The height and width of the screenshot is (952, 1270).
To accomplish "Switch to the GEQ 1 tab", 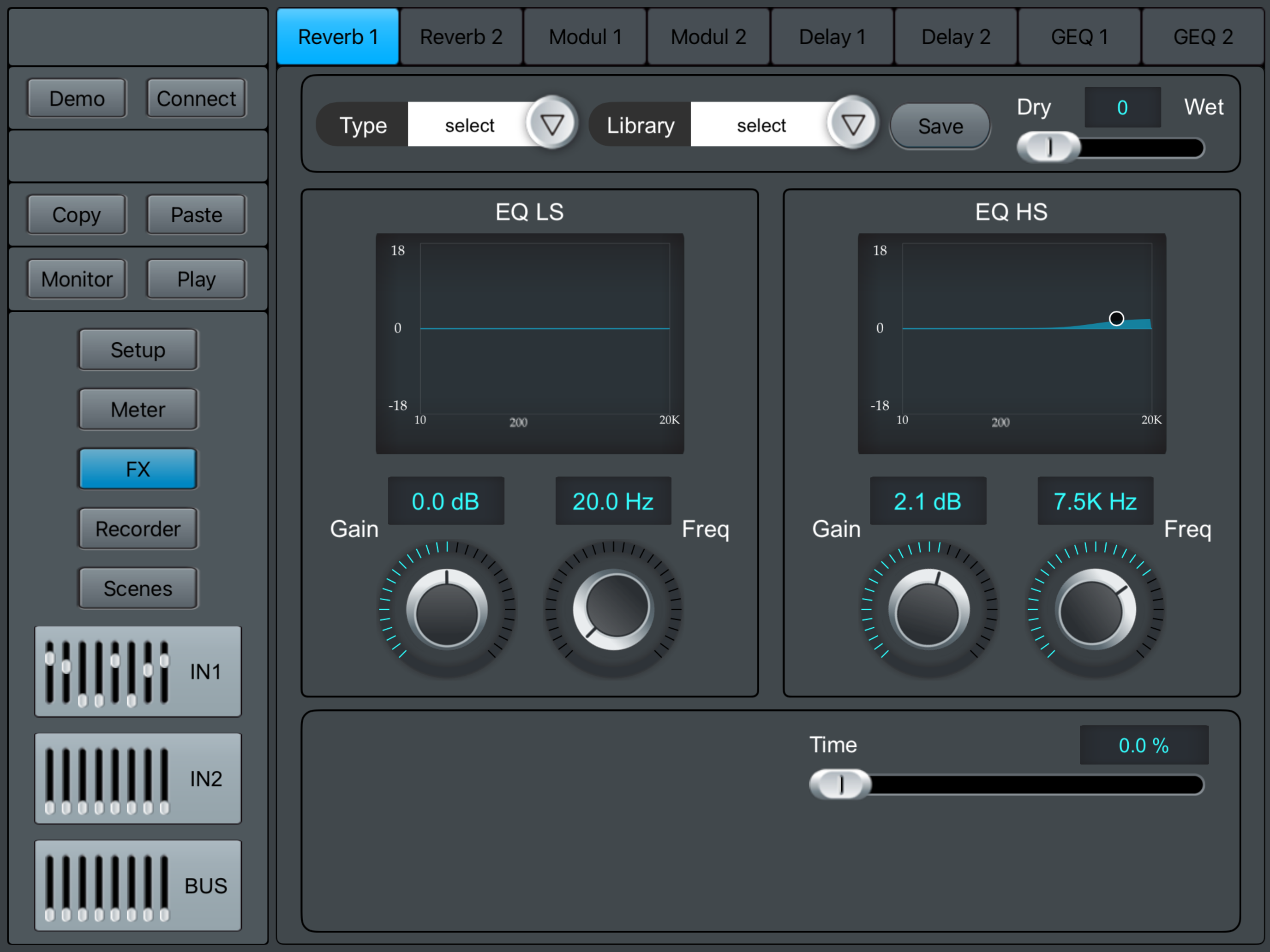I will coord(1079,37).
